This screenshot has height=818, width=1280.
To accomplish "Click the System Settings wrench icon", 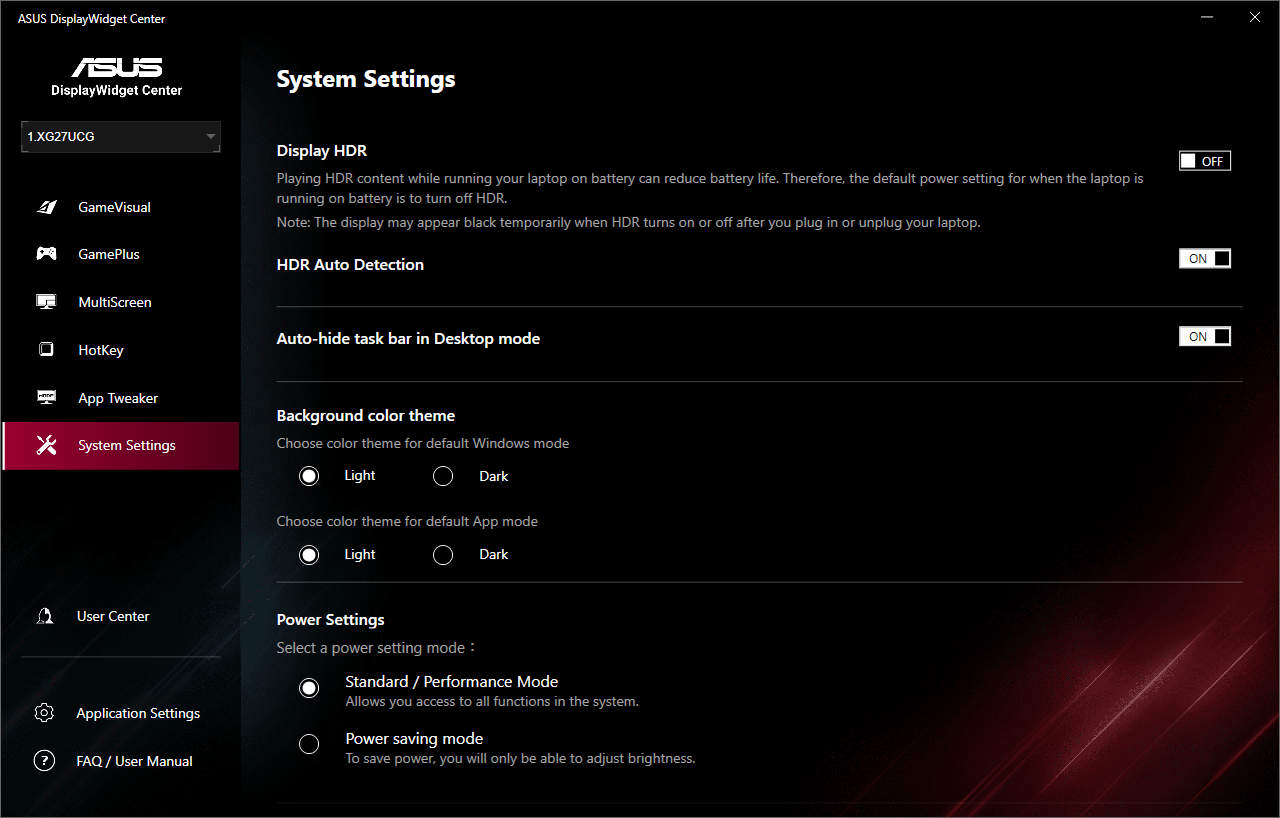I will point(46,446).
